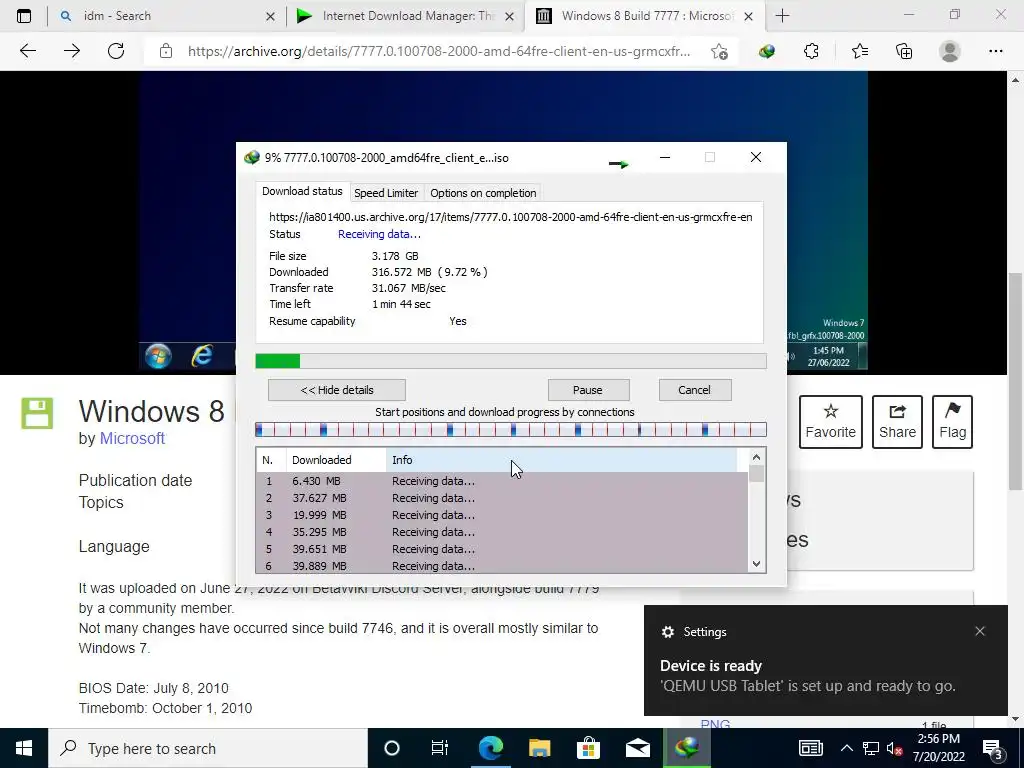The image size is (1024, 768).
Task: Select connection 1 with 6.430 MB
Action: pos(502,481)
